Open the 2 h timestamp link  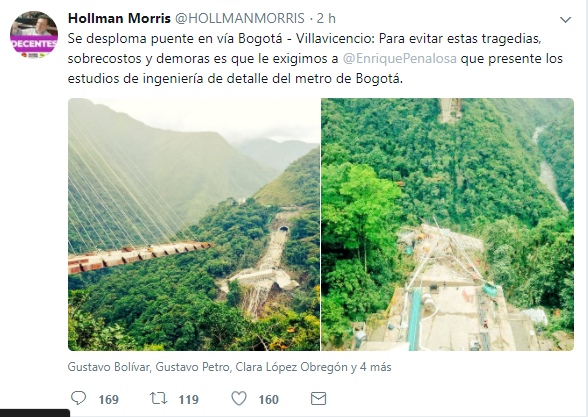[x=326, y=18]
